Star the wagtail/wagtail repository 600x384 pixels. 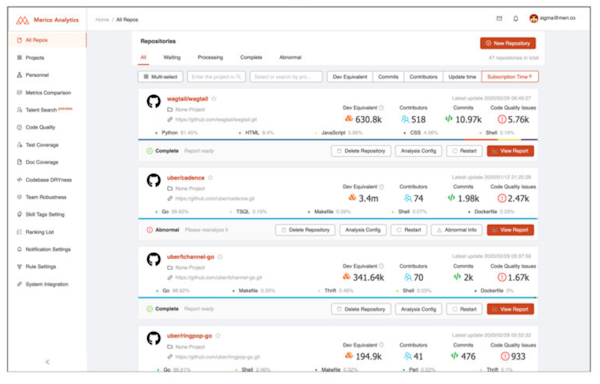tap(214, 99)
